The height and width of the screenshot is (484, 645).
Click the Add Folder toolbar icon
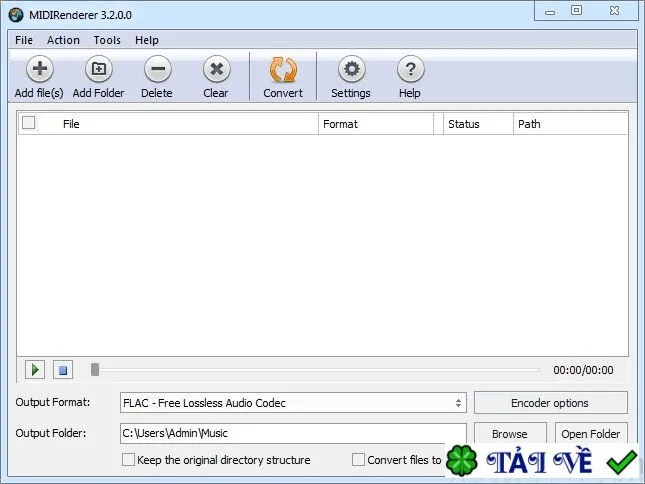click(x=98, y=69)
